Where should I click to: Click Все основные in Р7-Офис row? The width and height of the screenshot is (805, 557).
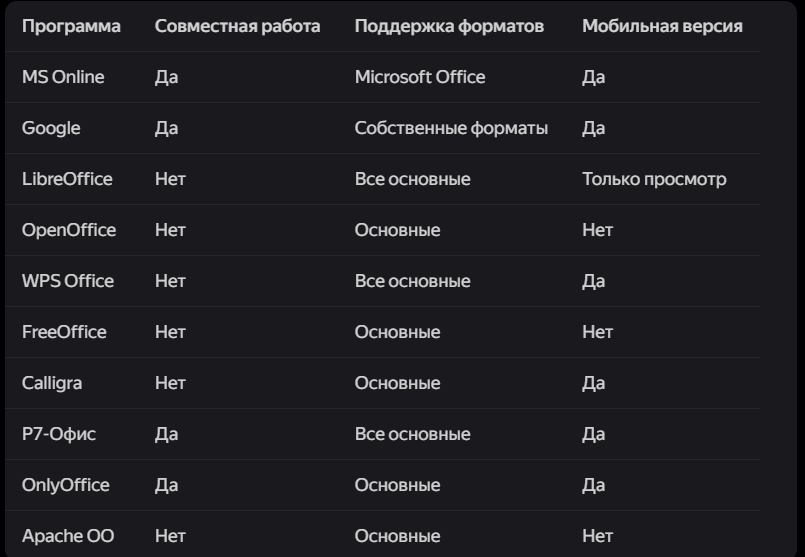[x=412, y=434]
